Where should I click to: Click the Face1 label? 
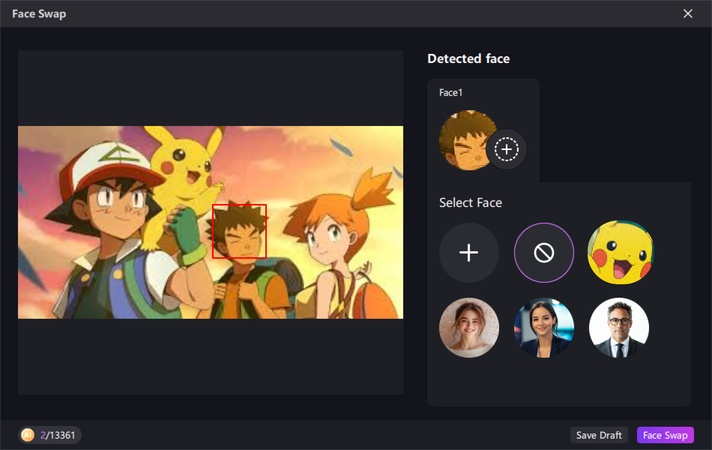click(450, 93)
